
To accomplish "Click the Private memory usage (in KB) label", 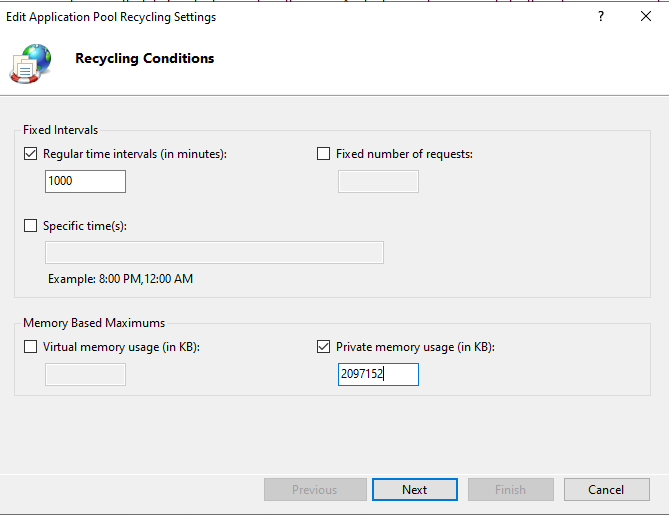I will point(416,347).
